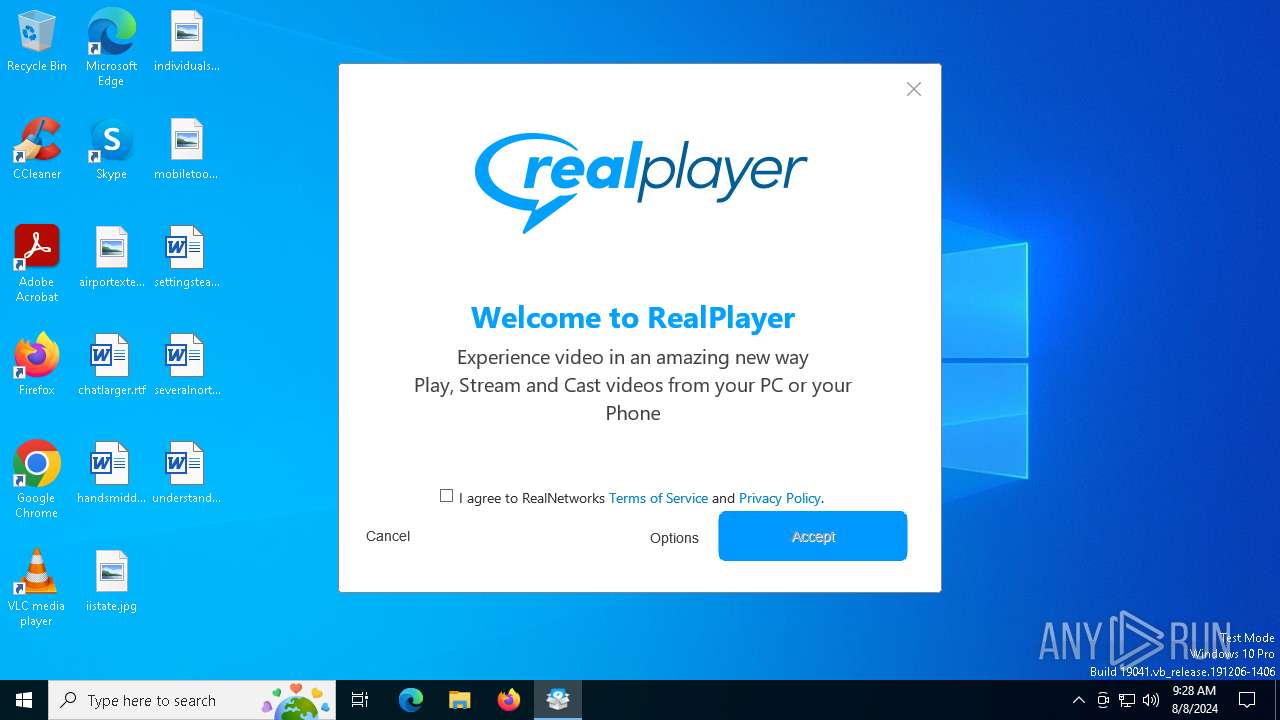The image size is (1280, 720).
Task: Select the handsmidd Word document icon
Action: click(111, 474)
